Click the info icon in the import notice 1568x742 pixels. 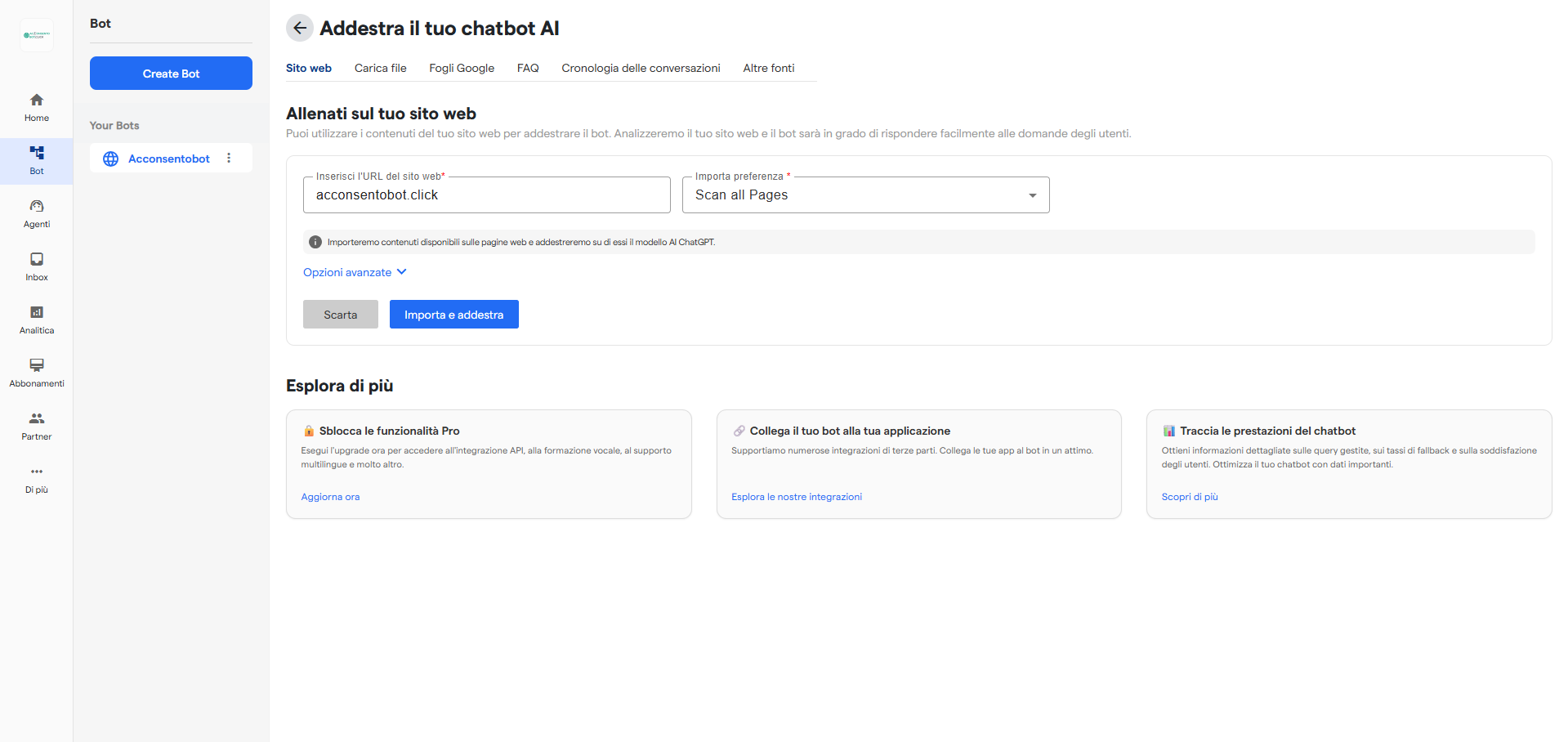click(x=315, y=242)
